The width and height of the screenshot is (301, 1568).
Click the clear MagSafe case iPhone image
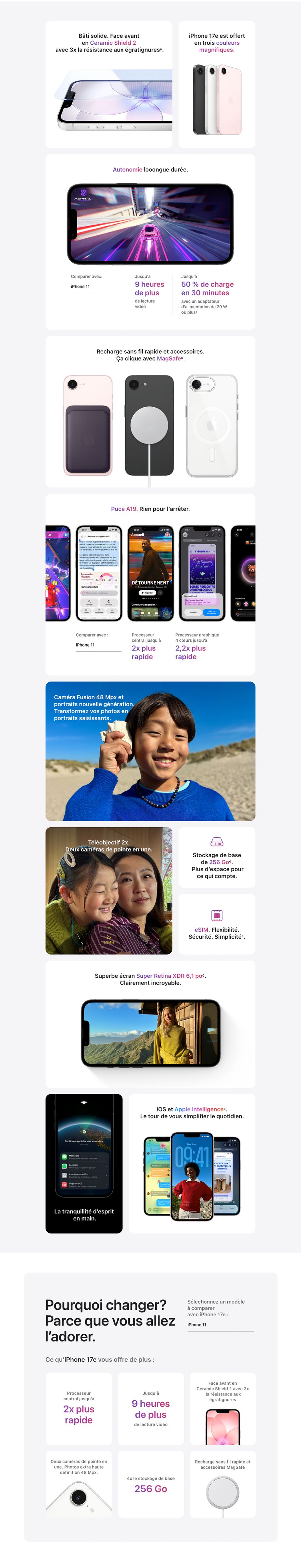click(x=211, y=426)
